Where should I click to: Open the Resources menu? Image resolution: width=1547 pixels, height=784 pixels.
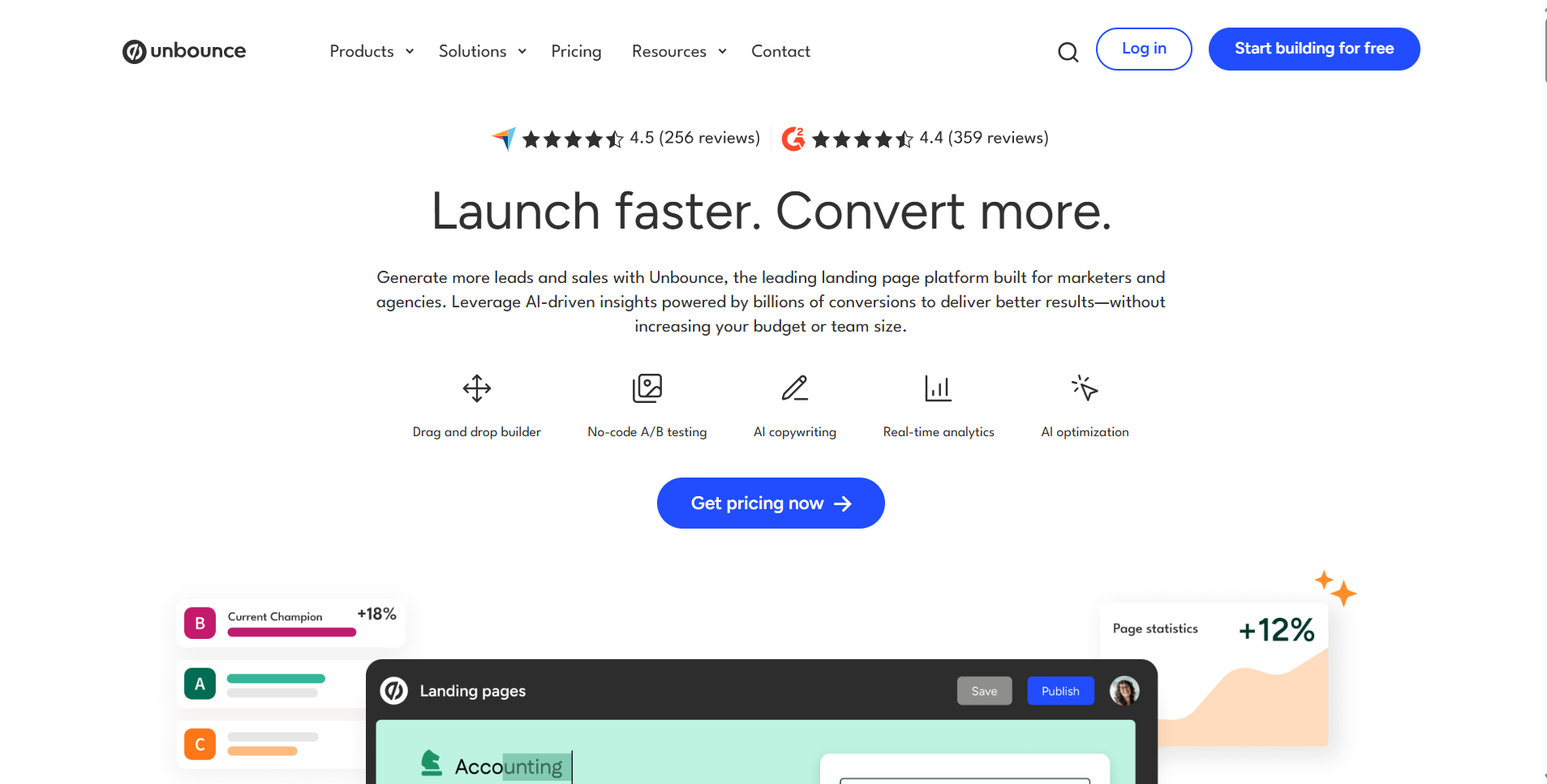tap(669, 51)
